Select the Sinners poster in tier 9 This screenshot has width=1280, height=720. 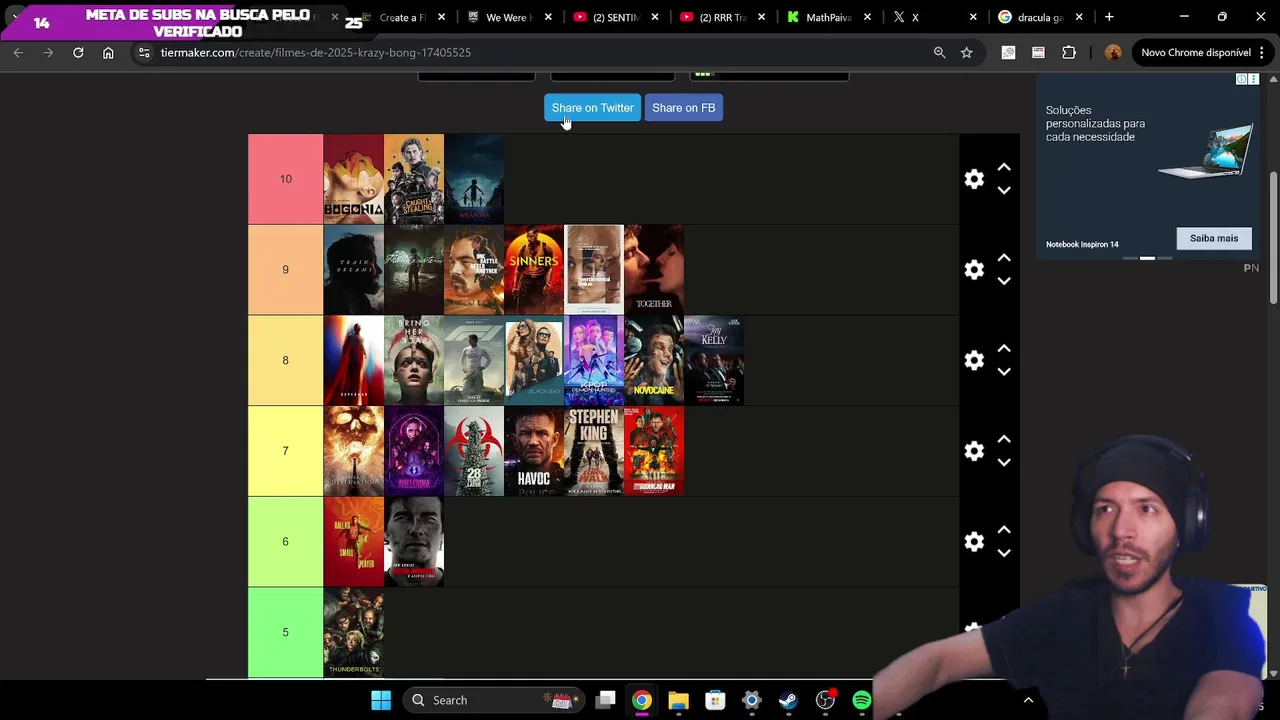coord(534,270)
